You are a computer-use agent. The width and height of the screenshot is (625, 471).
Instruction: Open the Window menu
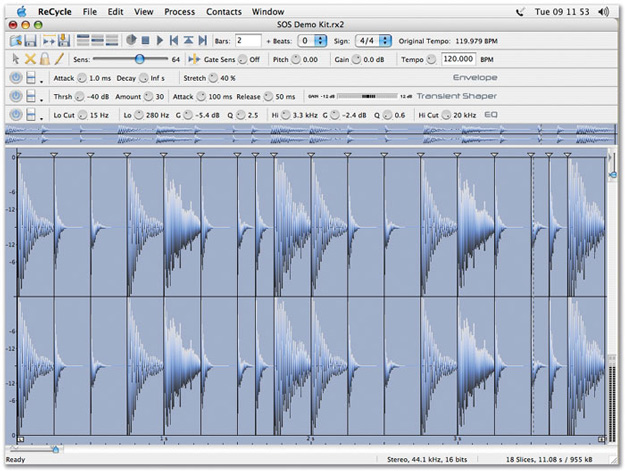(268, 12)
